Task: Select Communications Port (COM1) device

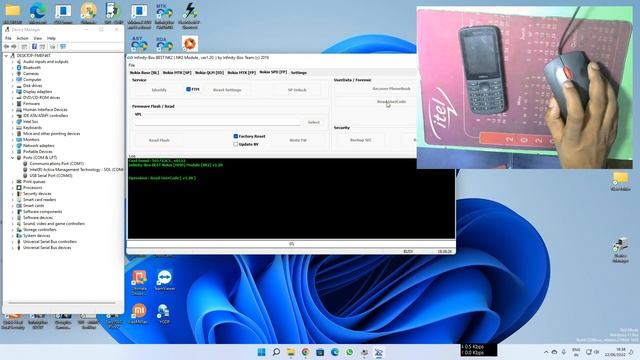Action: (56, 163)
